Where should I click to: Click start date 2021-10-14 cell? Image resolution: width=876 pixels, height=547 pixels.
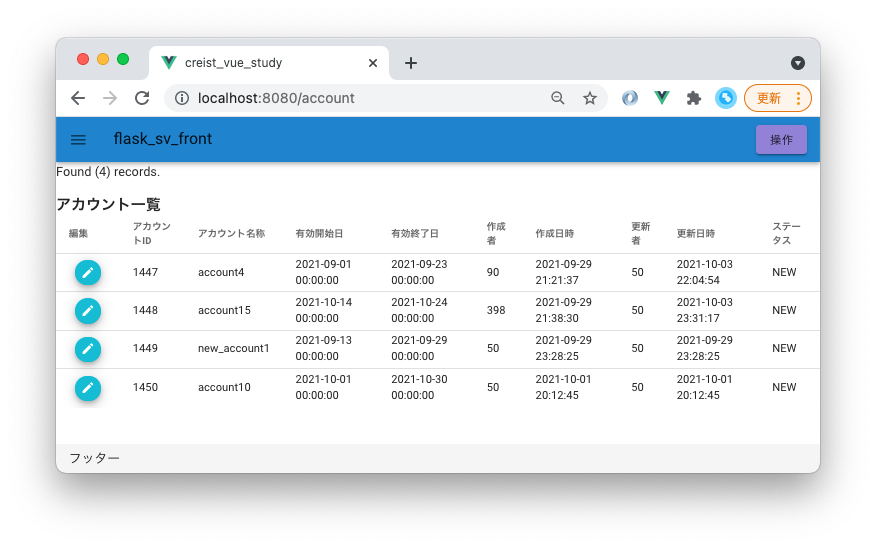(x=323, y=310)
